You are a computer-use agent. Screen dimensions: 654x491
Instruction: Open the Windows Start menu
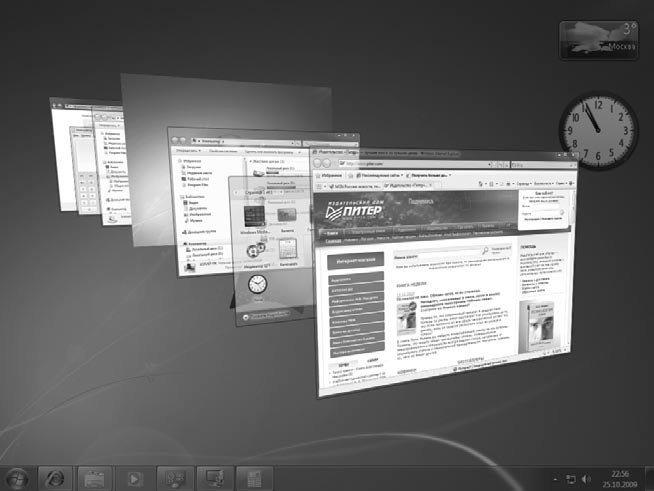click(x=17, y=478)
